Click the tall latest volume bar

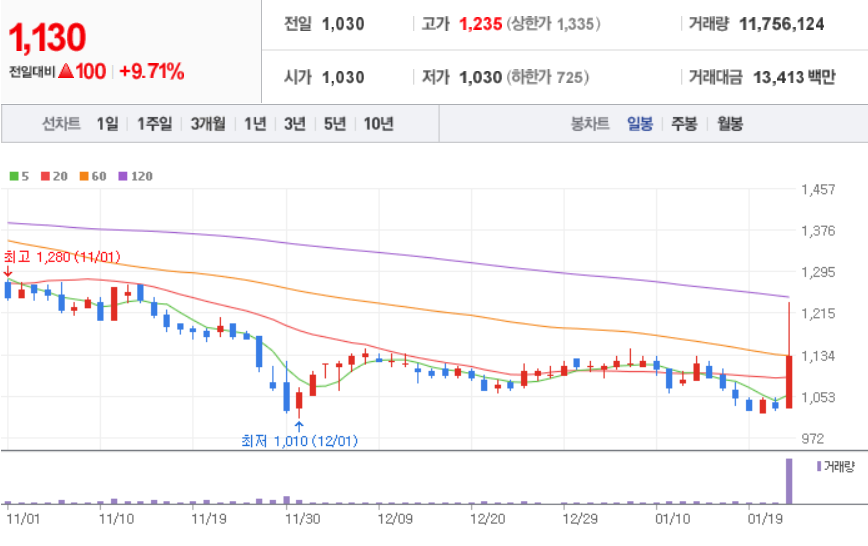(x=789, y=481)
